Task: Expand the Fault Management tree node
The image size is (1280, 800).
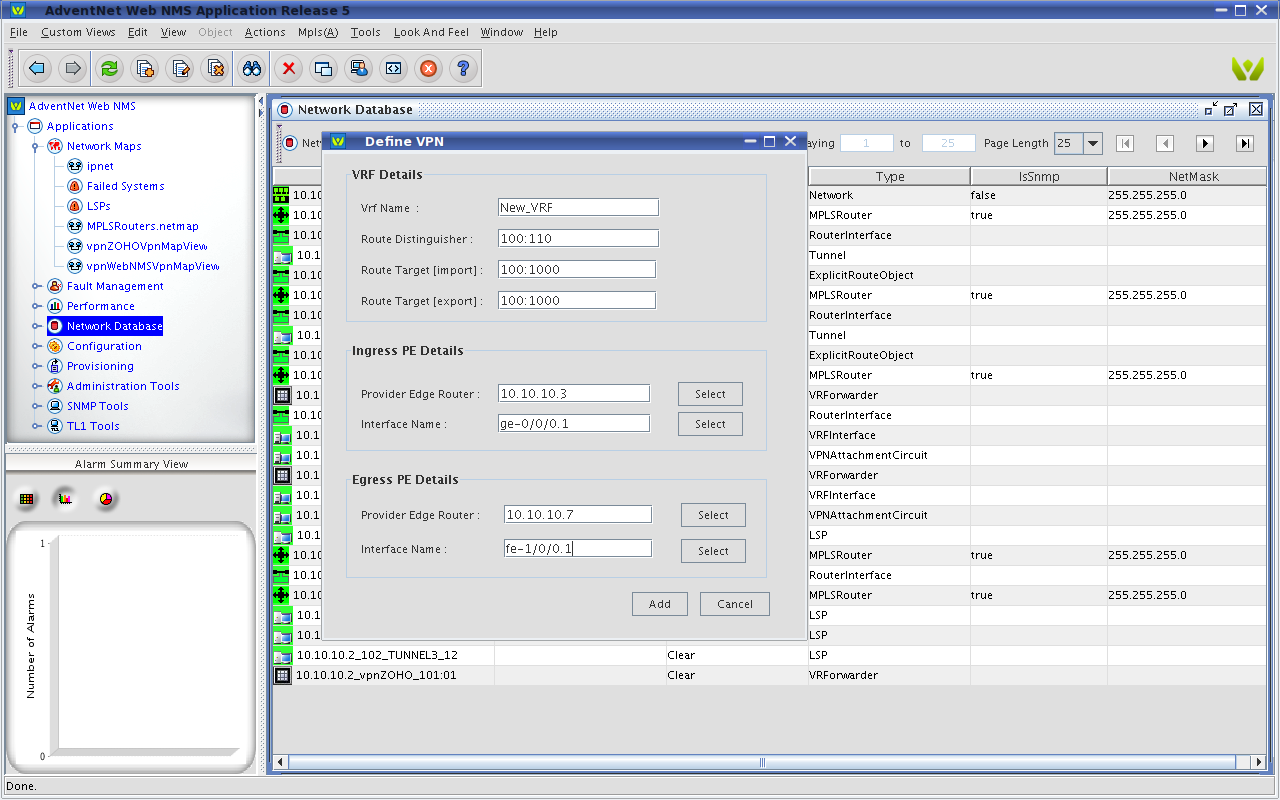Action: (x=35, y=287)
